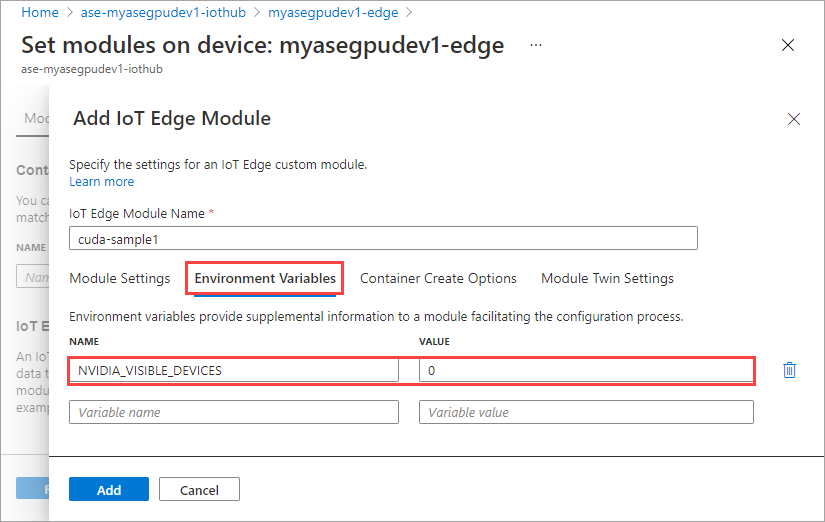
Task: Switch to Module Settings tab
Action: pos(120,278)
